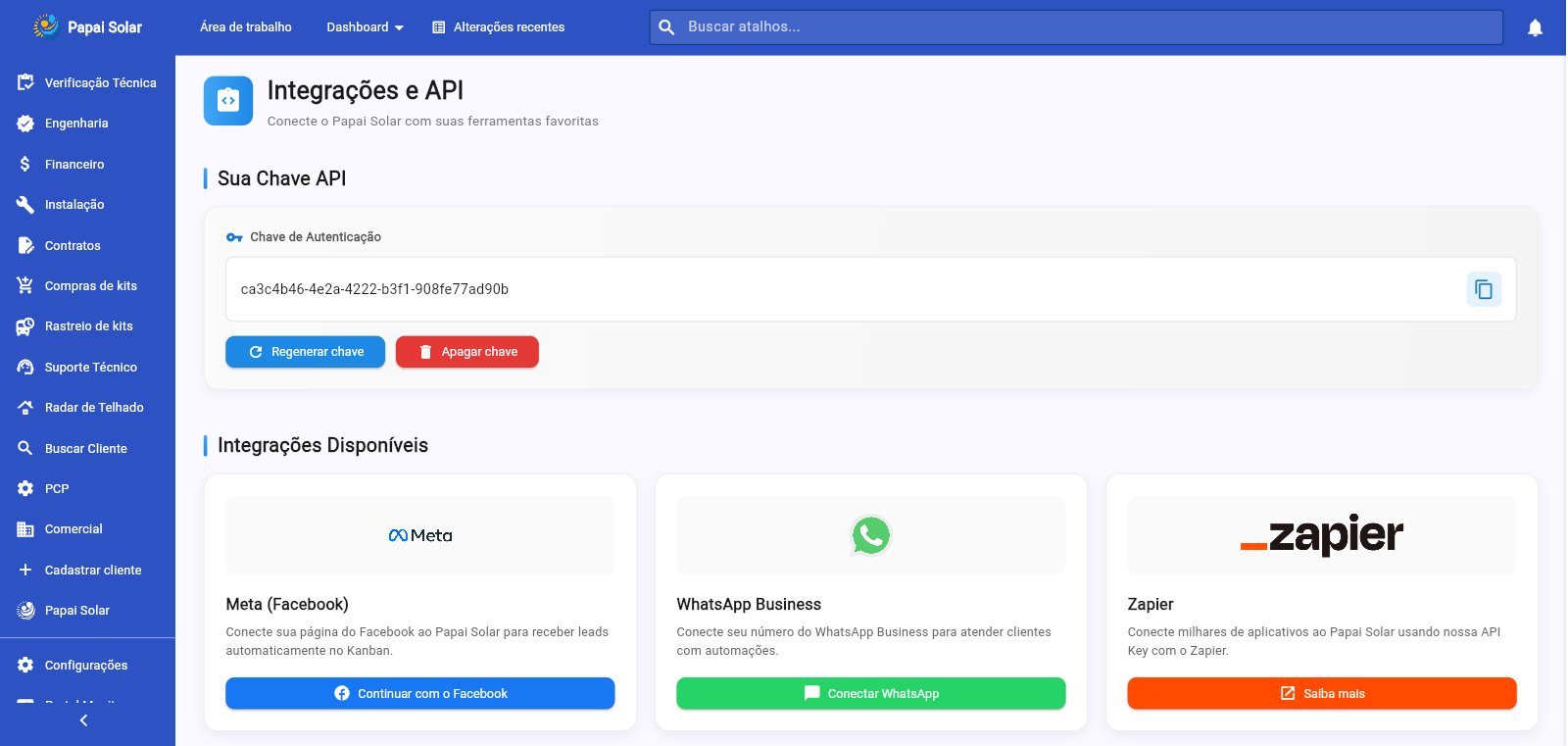
Task: Open Alterações recentes
Action: coord(498,27)
